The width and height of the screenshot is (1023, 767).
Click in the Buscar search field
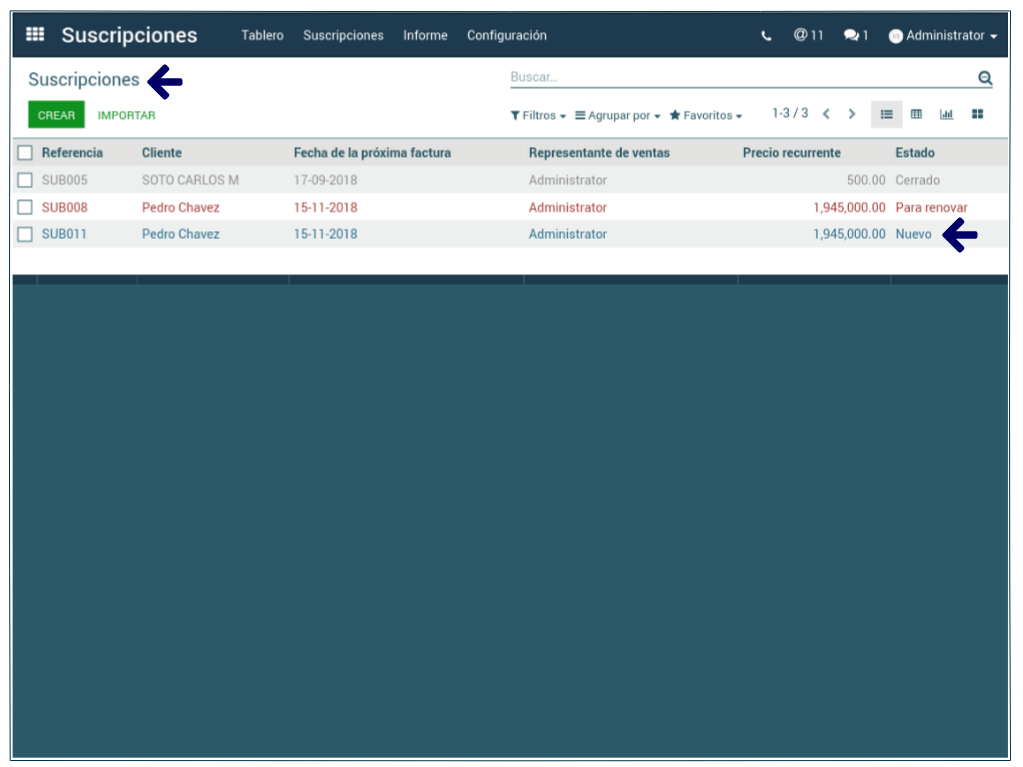pos(740,77)
